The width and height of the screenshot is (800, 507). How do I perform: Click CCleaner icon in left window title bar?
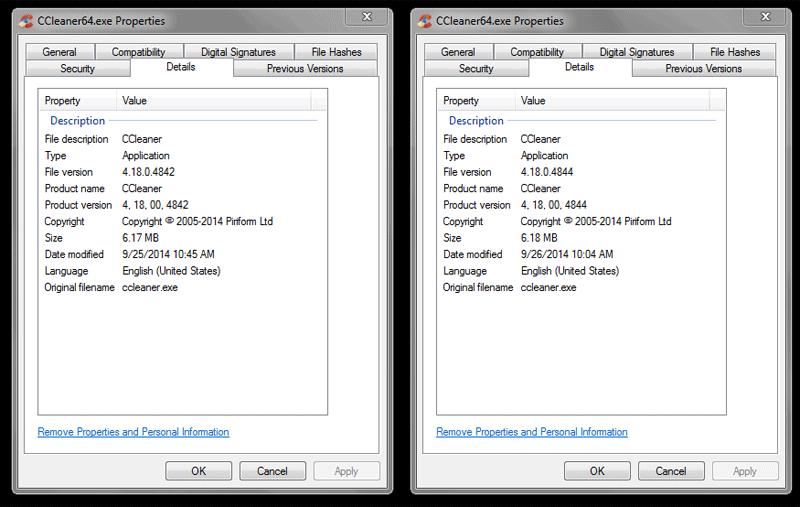26,21
